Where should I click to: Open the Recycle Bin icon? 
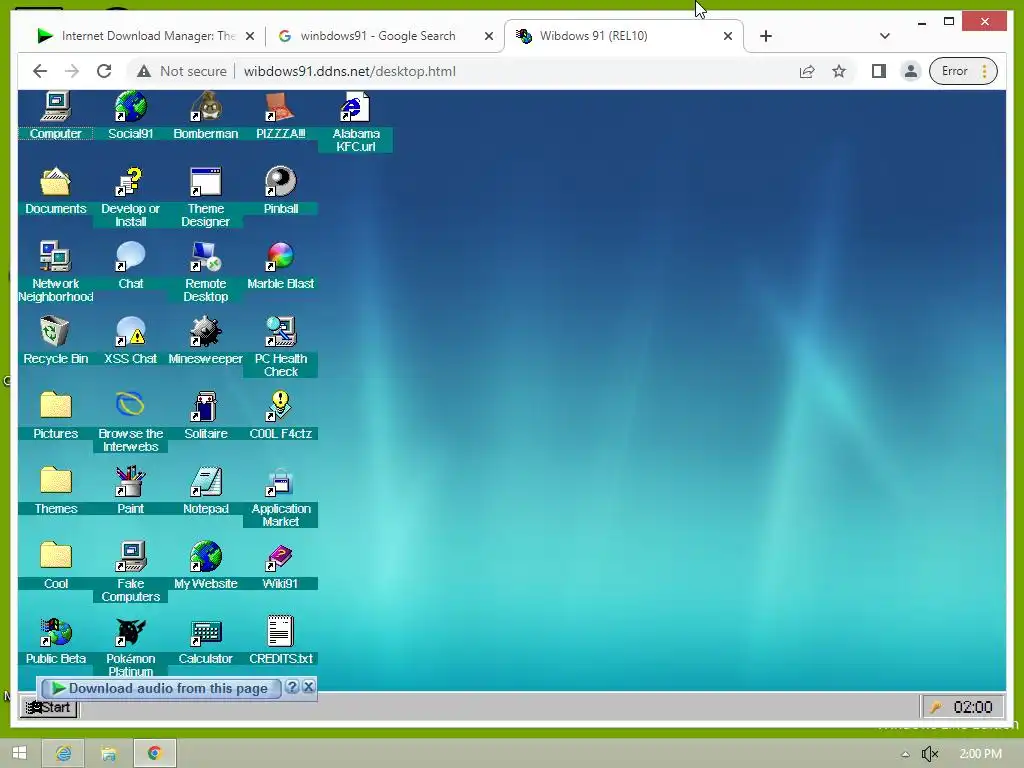(x=56, y=341)
